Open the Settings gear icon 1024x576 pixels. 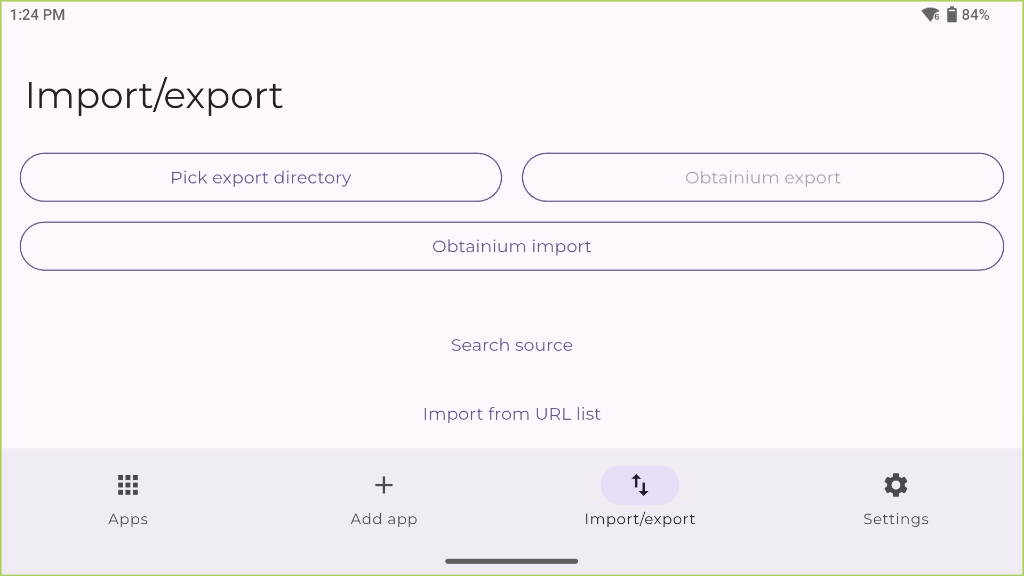[896, 485]
